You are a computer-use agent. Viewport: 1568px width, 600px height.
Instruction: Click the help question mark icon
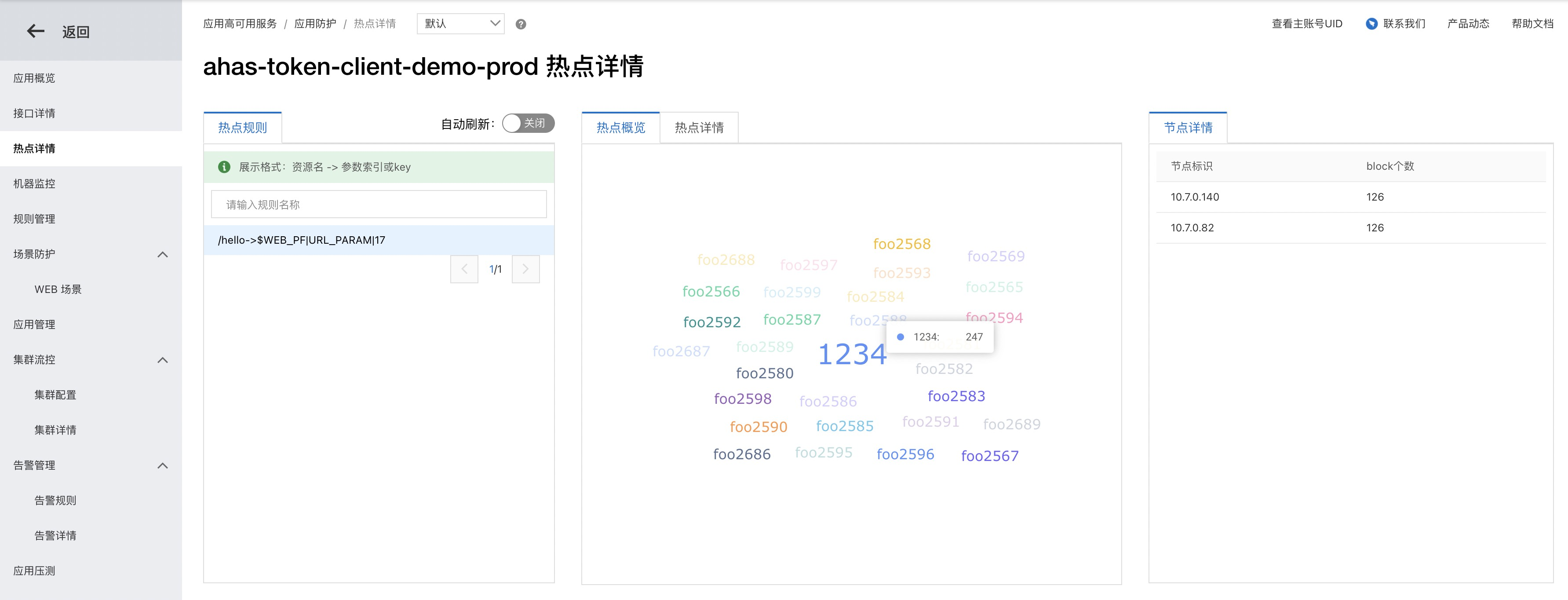pyautogui.click(x=521, y=24)
